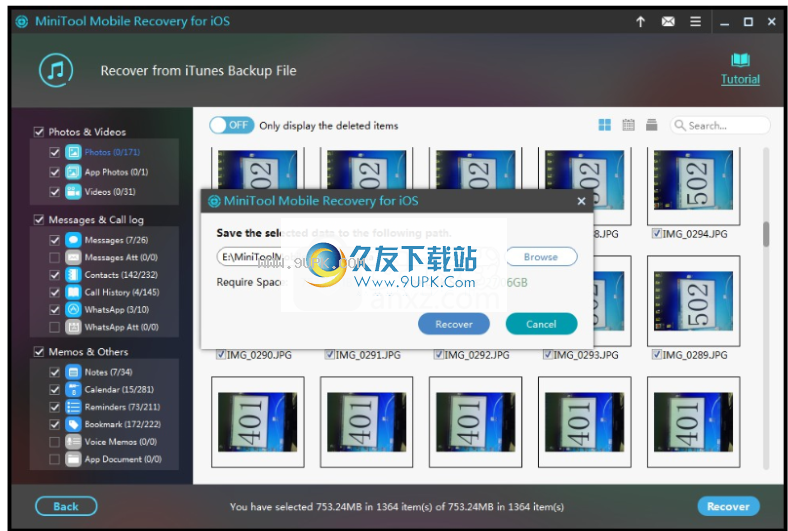Click the Calendar icon in sidebar

point(73,389)
